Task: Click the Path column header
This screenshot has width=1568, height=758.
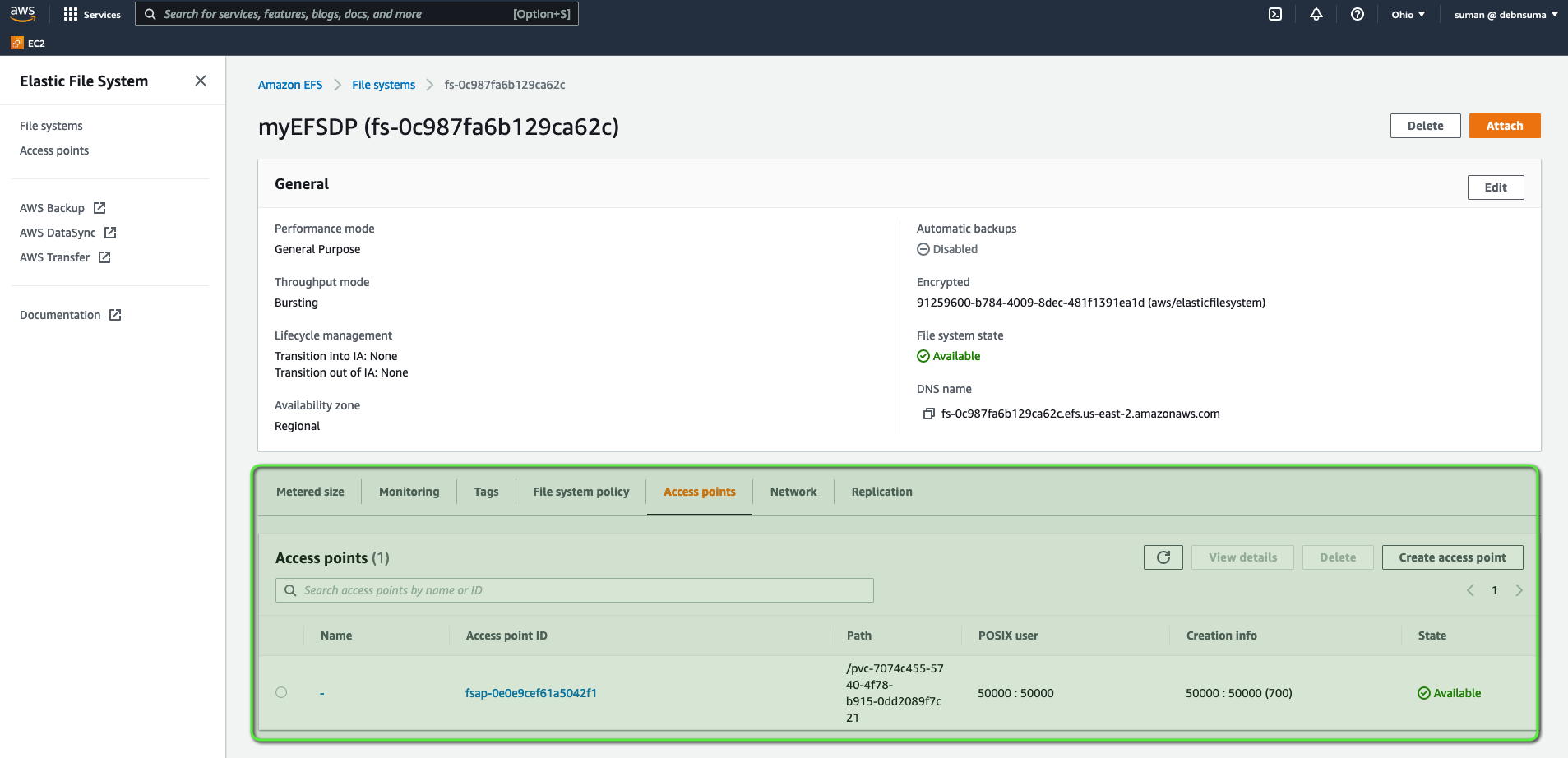Action: pos(859,636)
